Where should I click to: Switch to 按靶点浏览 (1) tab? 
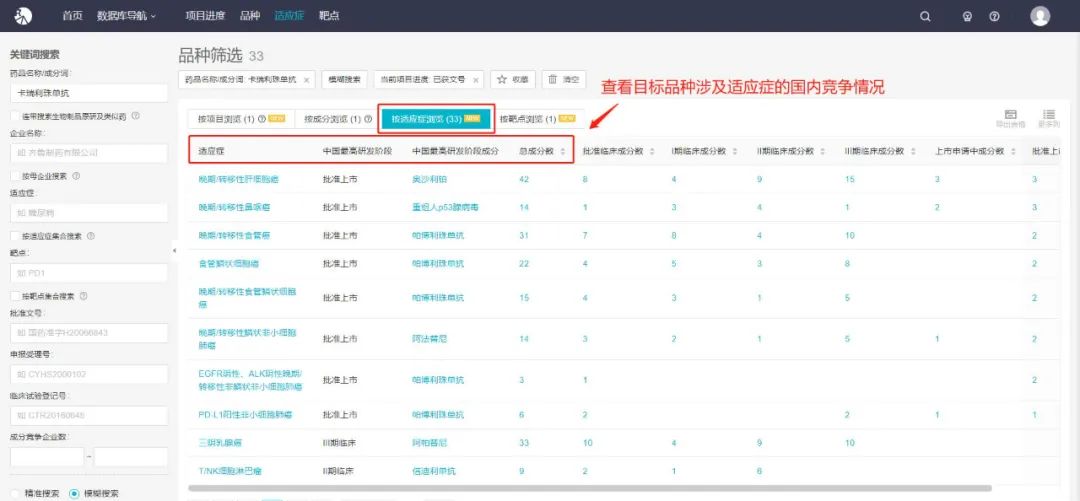538,119
